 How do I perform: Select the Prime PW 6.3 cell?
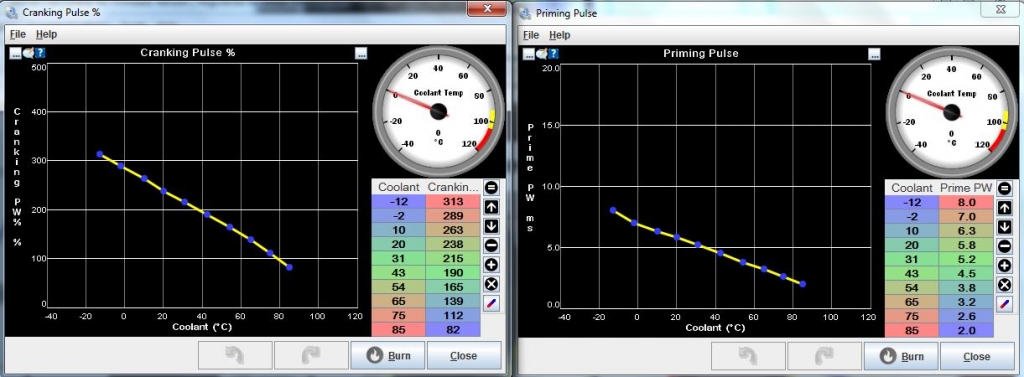pos(967,231)
